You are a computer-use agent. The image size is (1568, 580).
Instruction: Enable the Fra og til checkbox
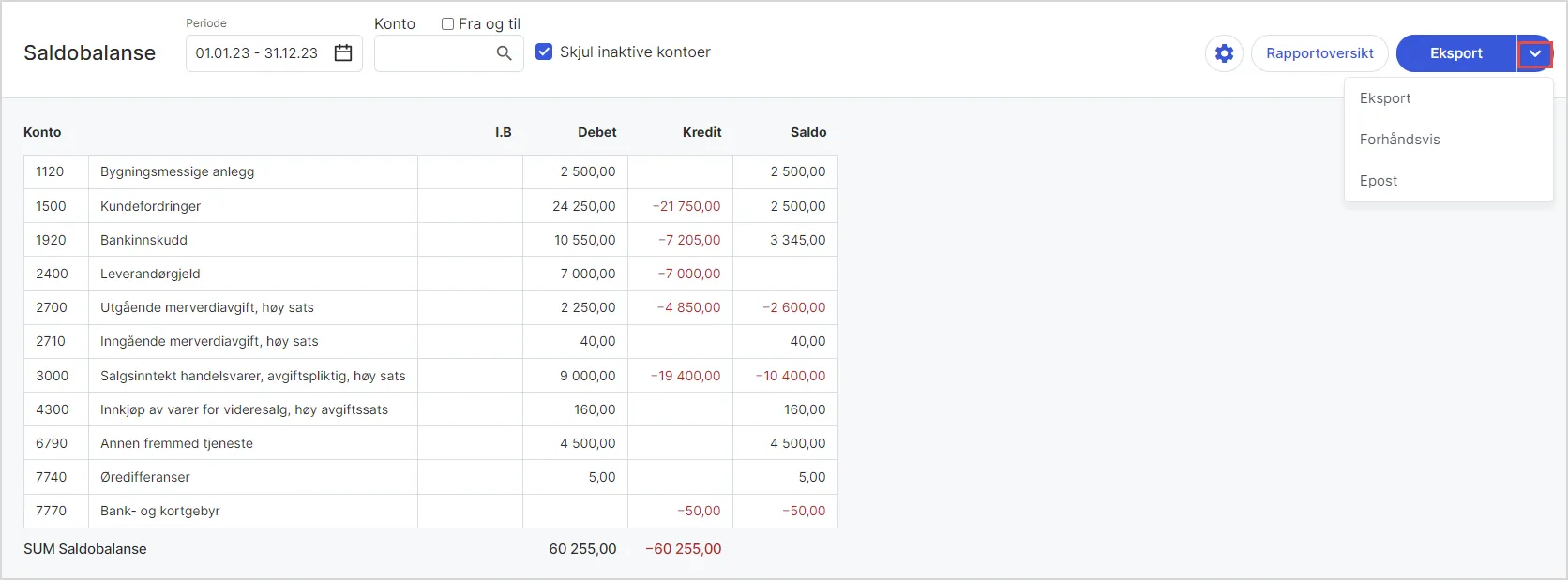point(448,24)
